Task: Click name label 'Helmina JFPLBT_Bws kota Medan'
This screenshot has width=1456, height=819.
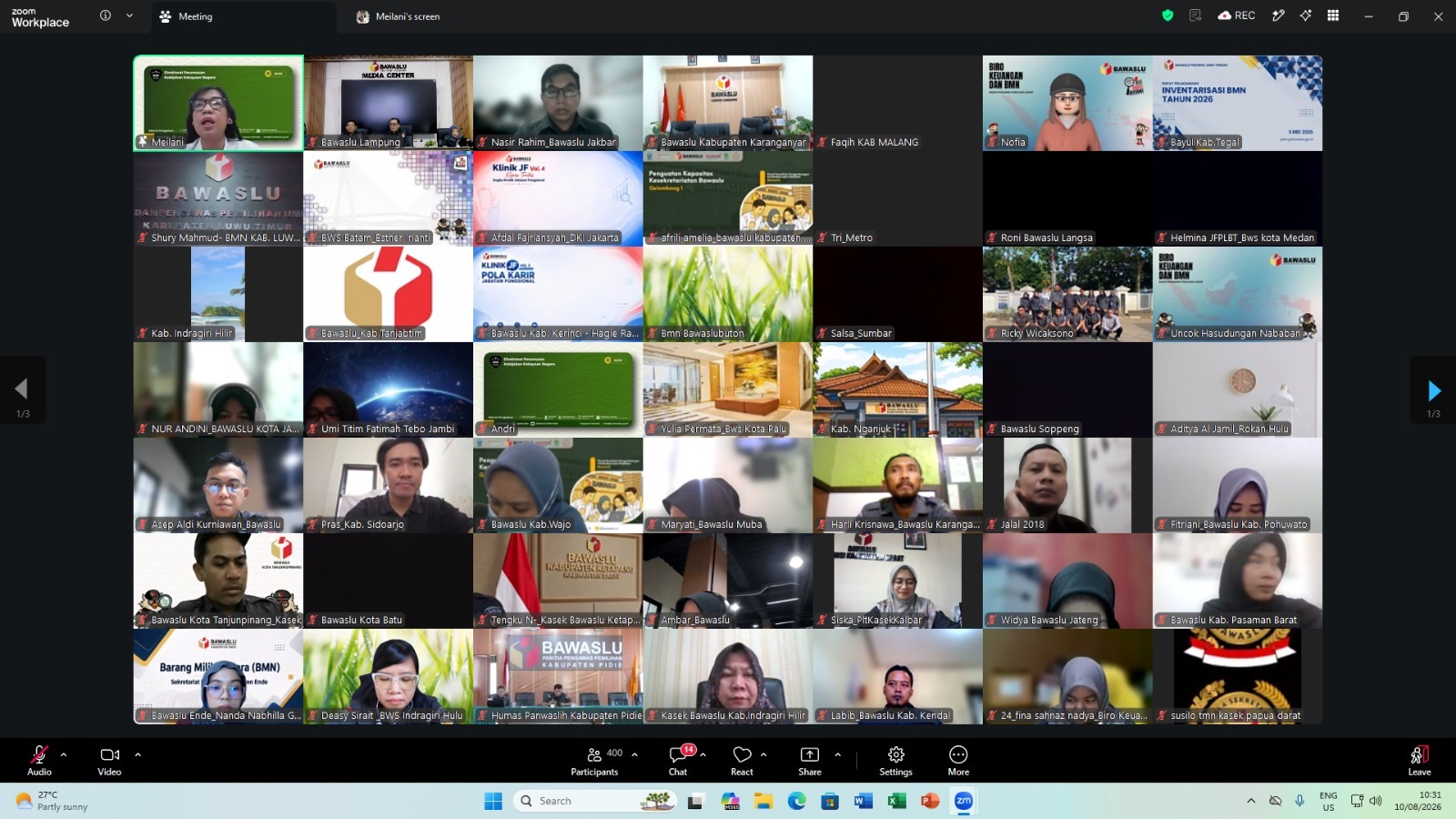Action: click(1242, 238)
